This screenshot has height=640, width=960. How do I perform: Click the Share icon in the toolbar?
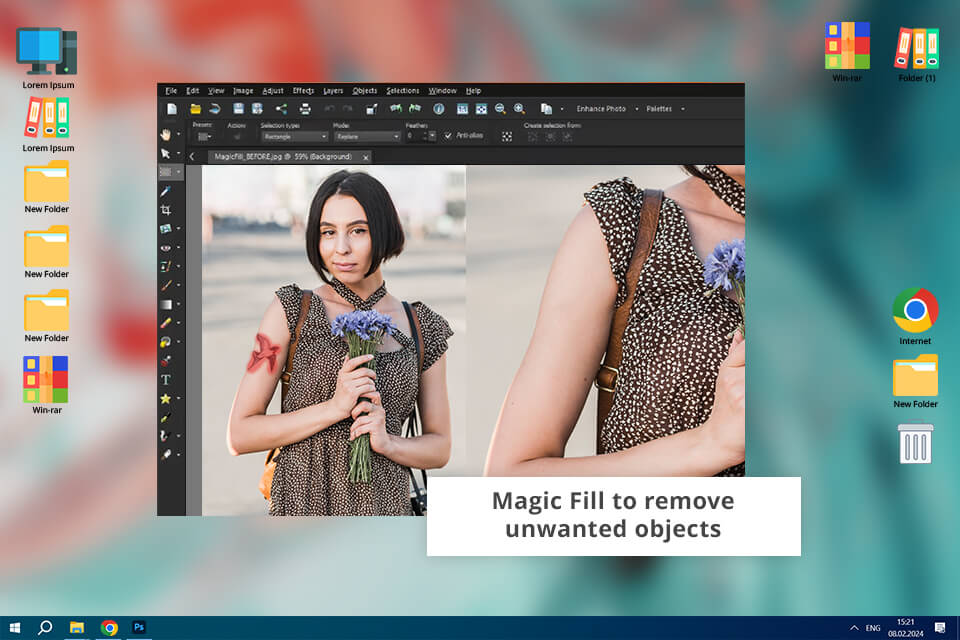tap(281, 109)
